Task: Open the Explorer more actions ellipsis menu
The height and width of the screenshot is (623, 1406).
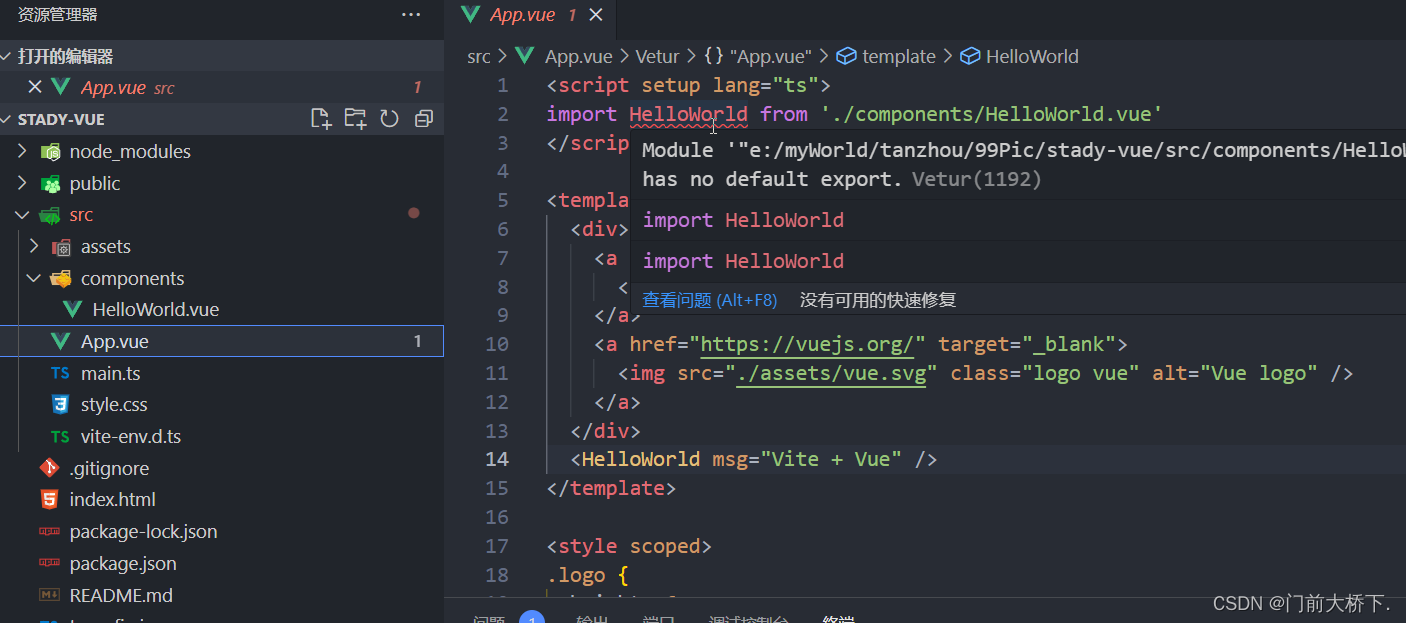Action: [411, 15]
